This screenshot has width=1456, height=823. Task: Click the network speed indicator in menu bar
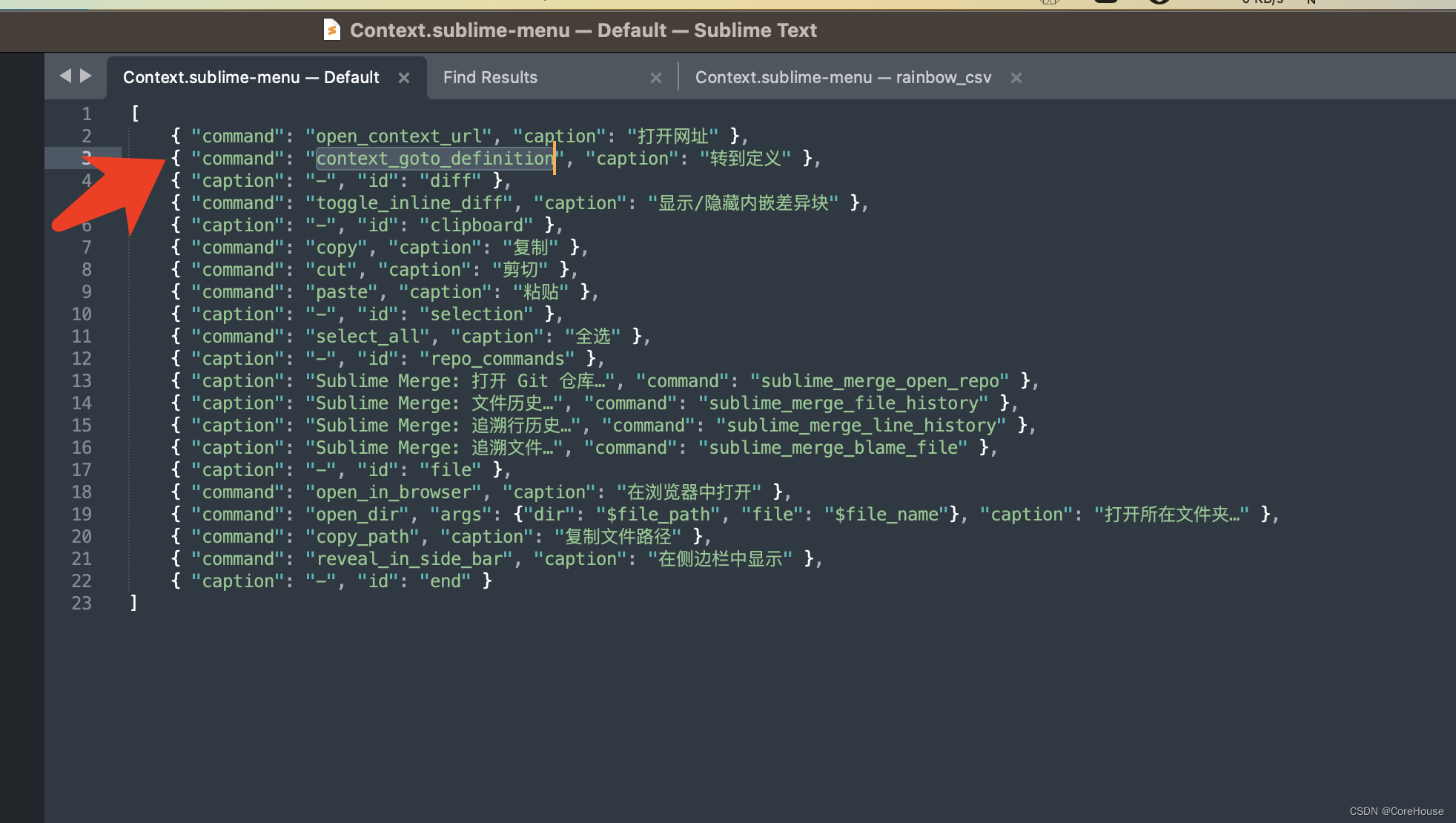1263,1
